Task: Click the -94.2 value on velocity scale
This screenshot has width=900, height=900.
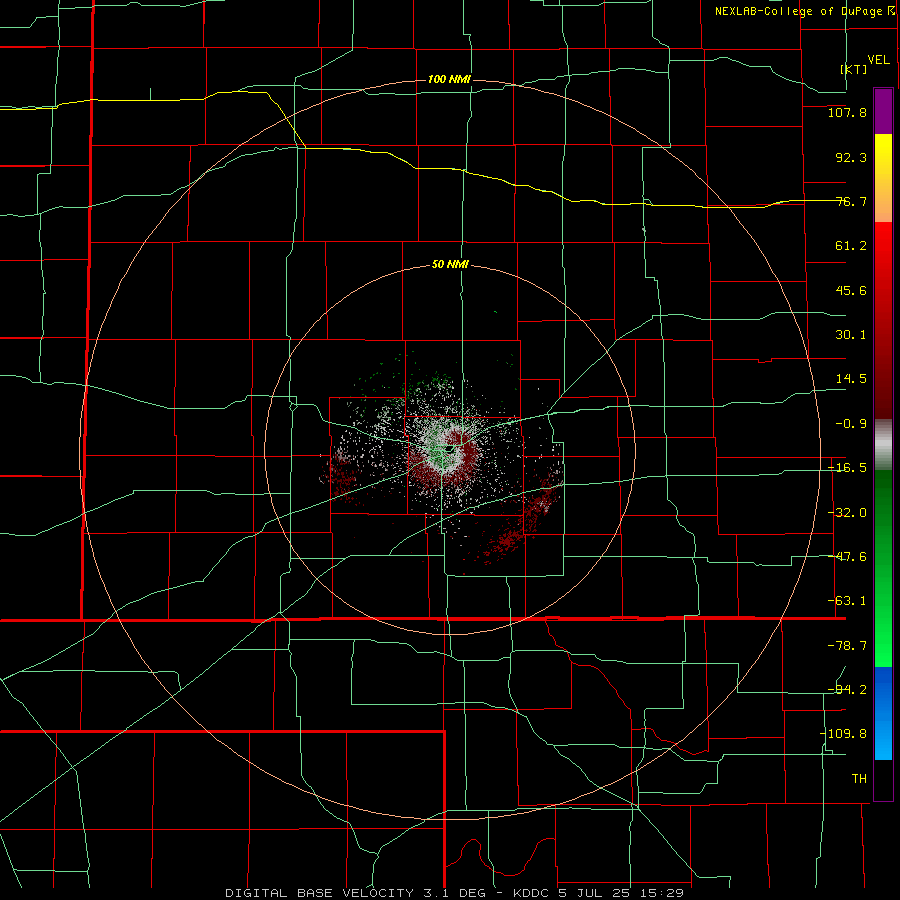Action: click(x=847, y=689)
